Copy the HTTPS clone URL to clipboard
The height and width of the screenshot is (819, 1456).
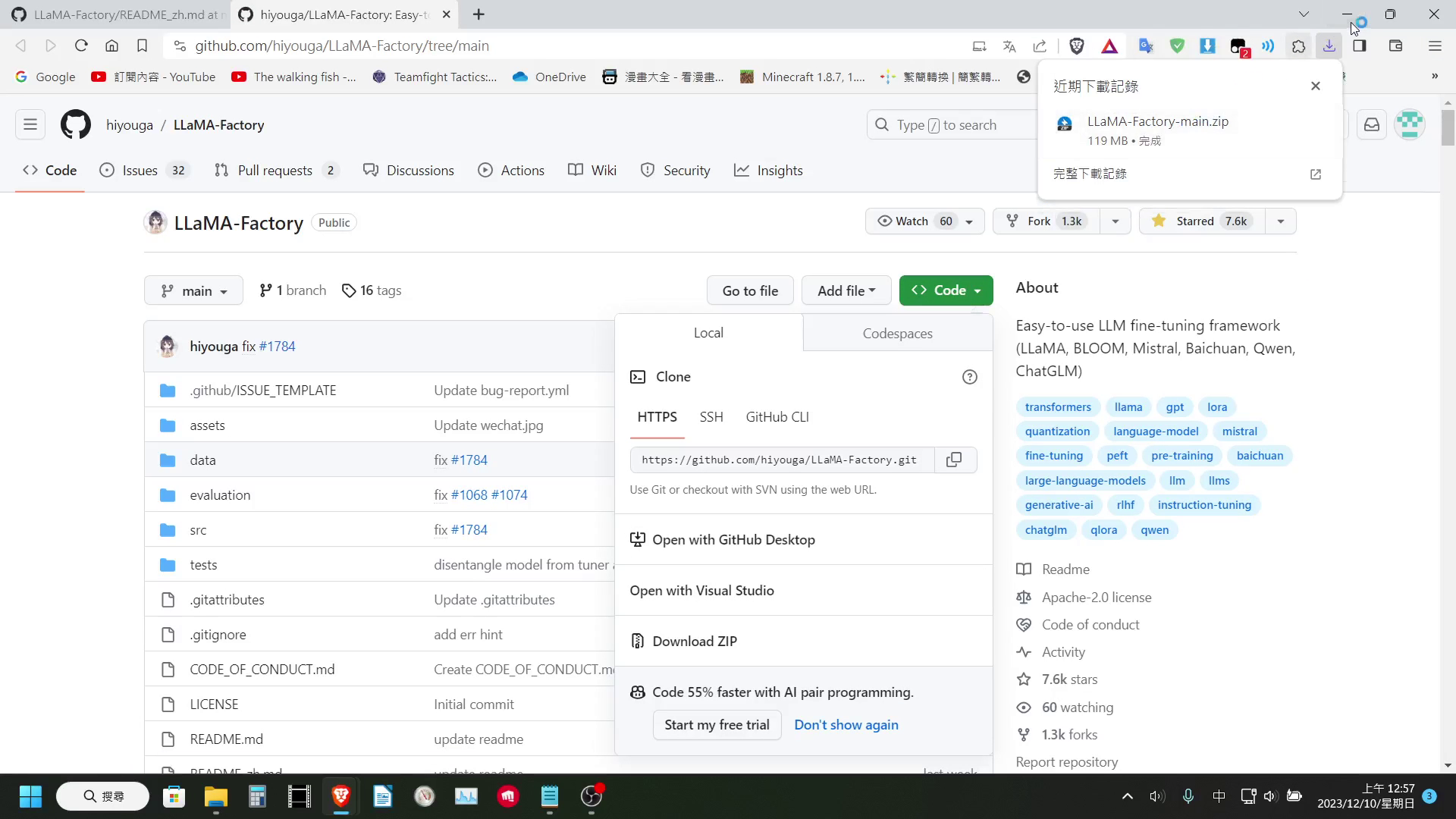[954, 460]
